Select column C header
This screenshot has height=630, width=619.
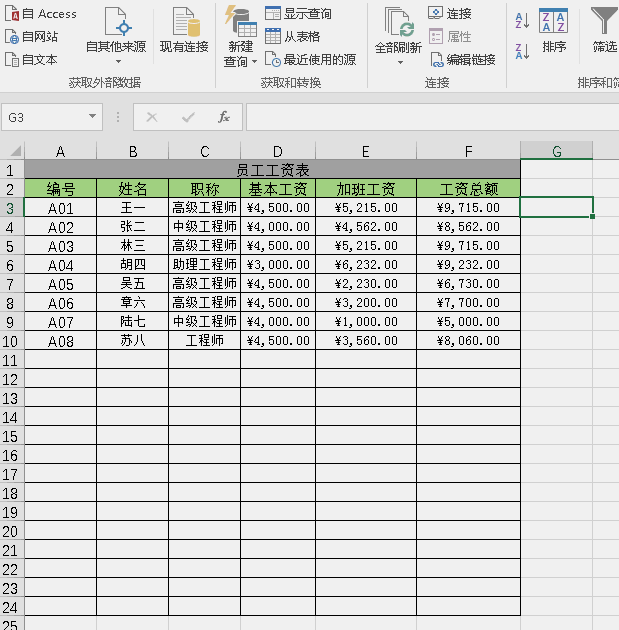(x=204, y=151)
